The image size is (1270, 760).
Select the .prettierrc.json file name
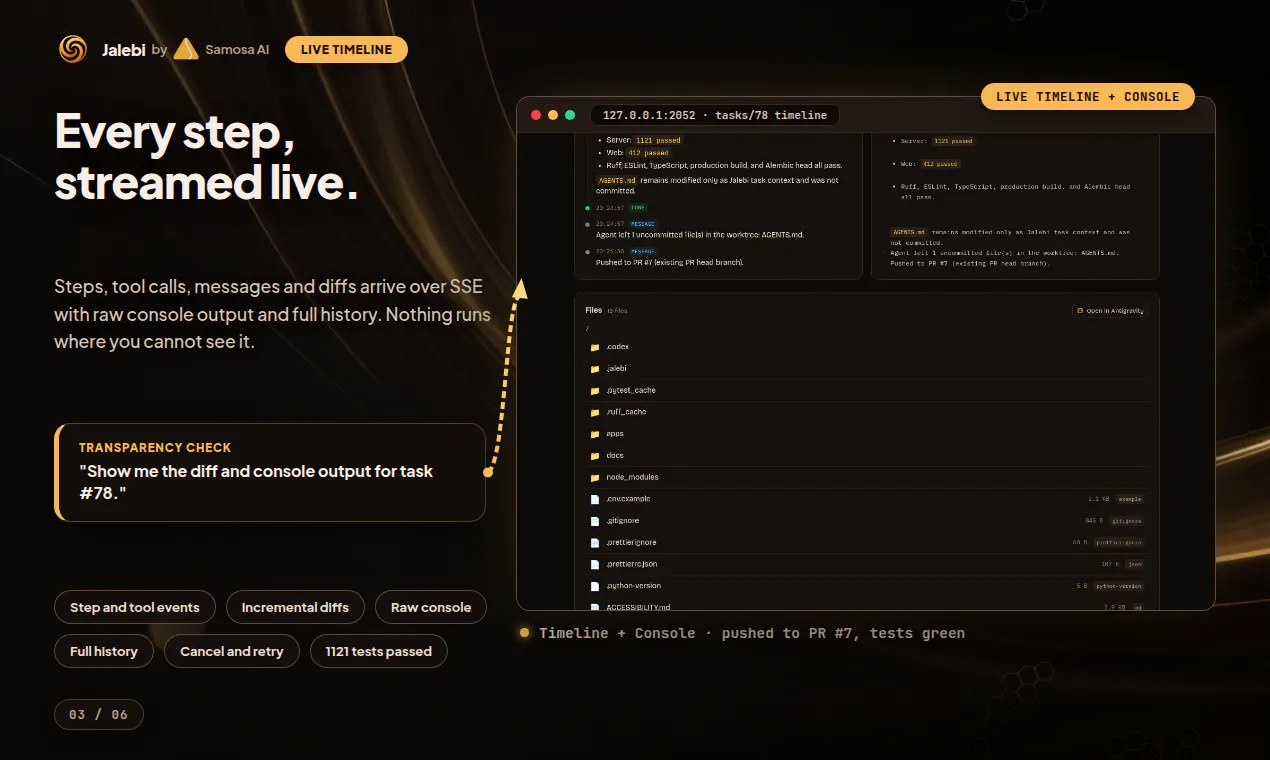click(x=631, y=564)
